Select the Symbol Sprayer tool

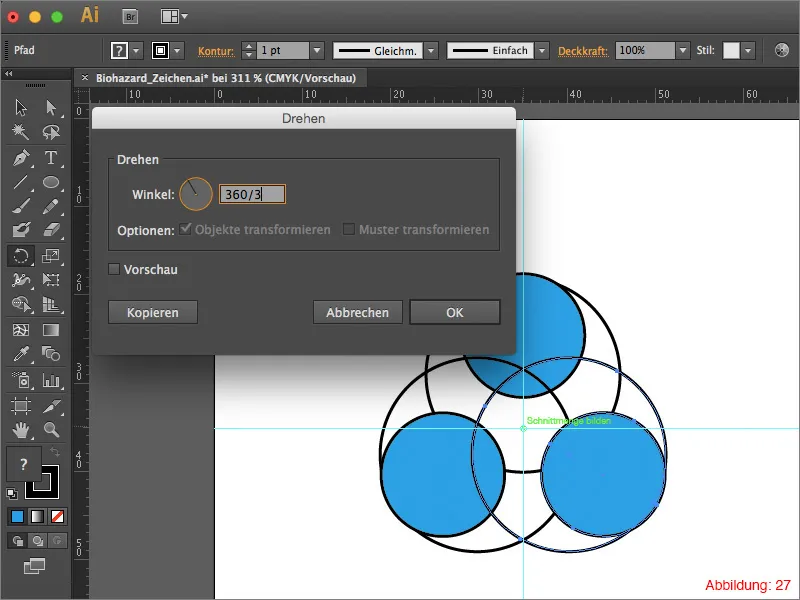coord(21,380)
